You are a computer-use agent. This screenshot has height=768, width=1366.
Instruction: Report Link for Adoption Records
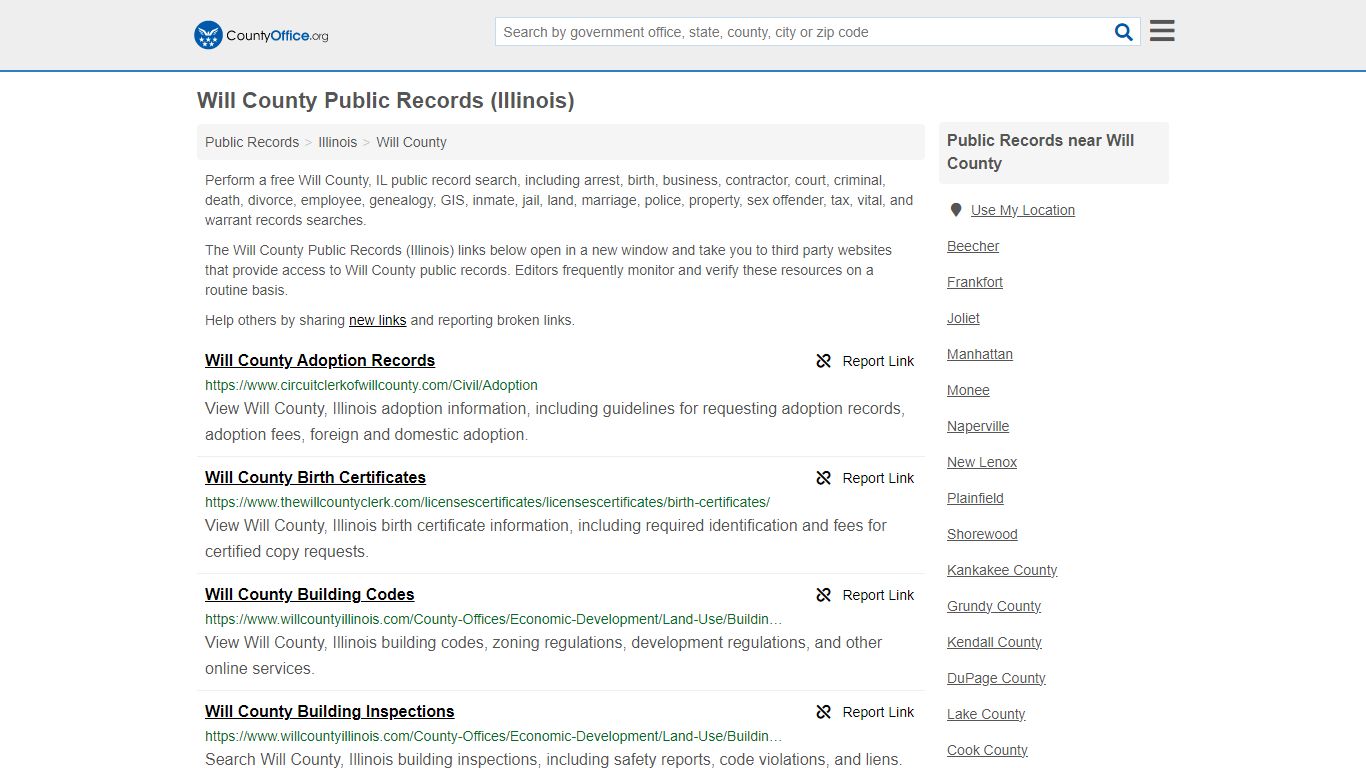tap(878, 361)
